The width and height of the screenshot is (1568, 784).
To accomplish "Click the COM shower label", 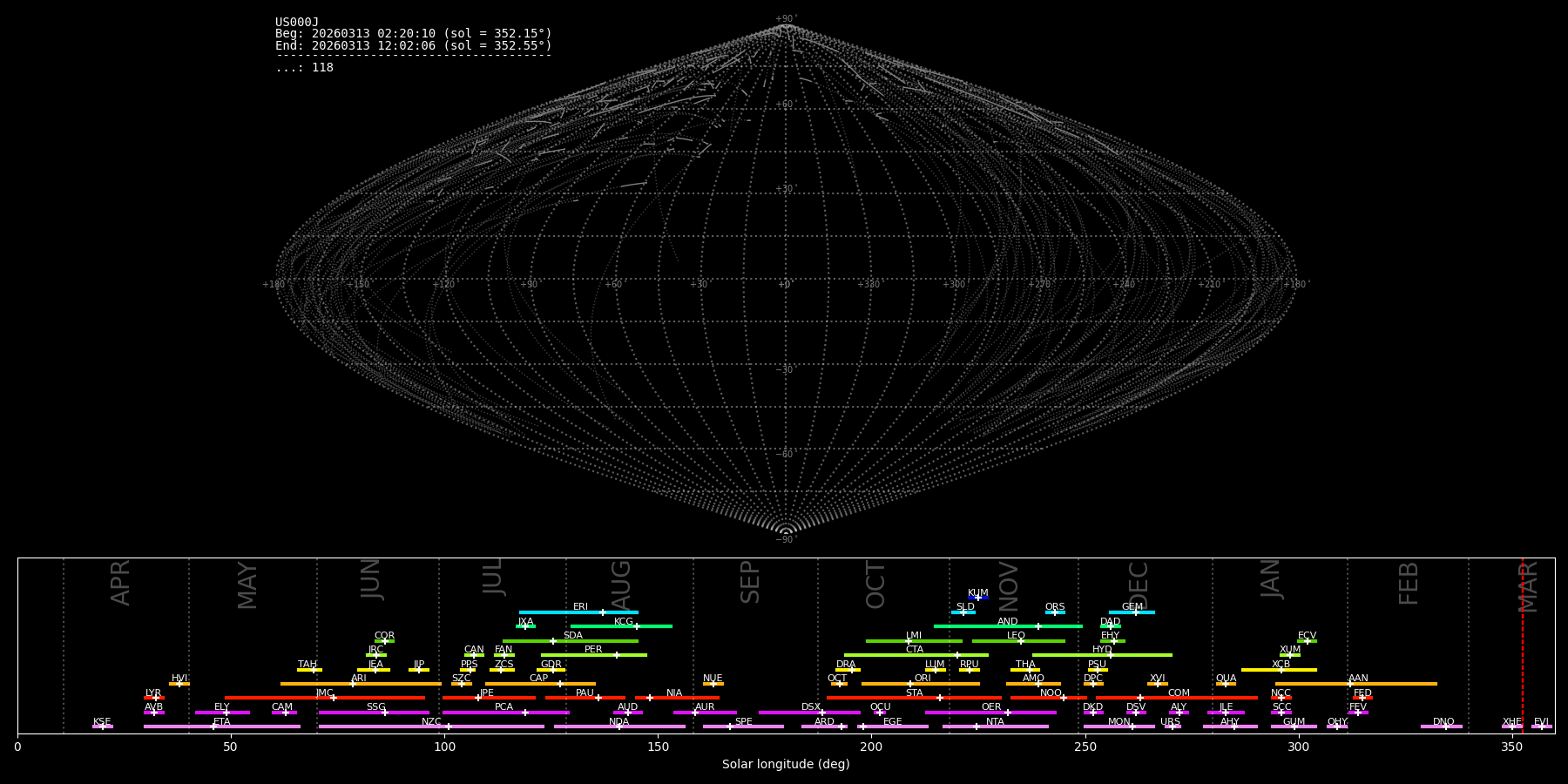I will click(x=1179, y=693).
